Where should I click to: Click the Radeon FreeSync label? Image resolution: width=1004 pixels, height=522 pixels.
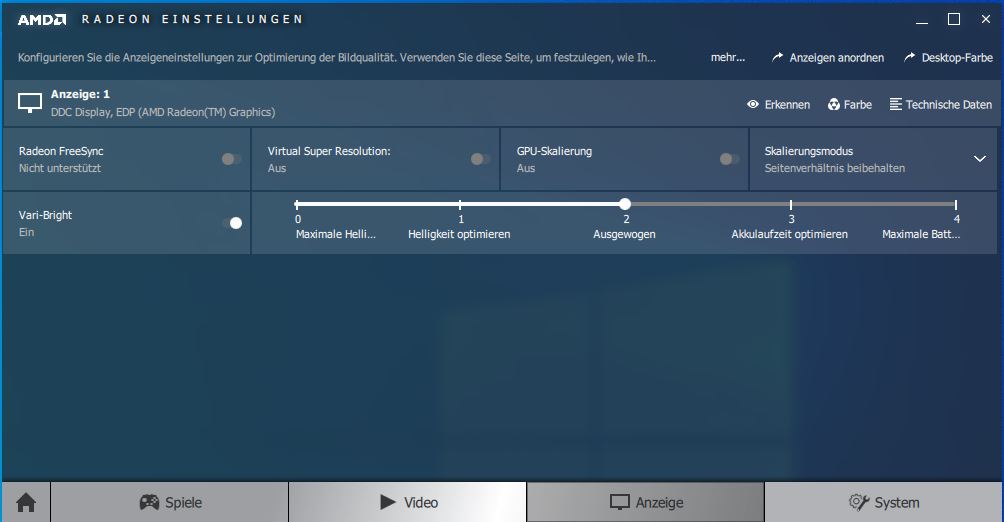tap(61, 151)
